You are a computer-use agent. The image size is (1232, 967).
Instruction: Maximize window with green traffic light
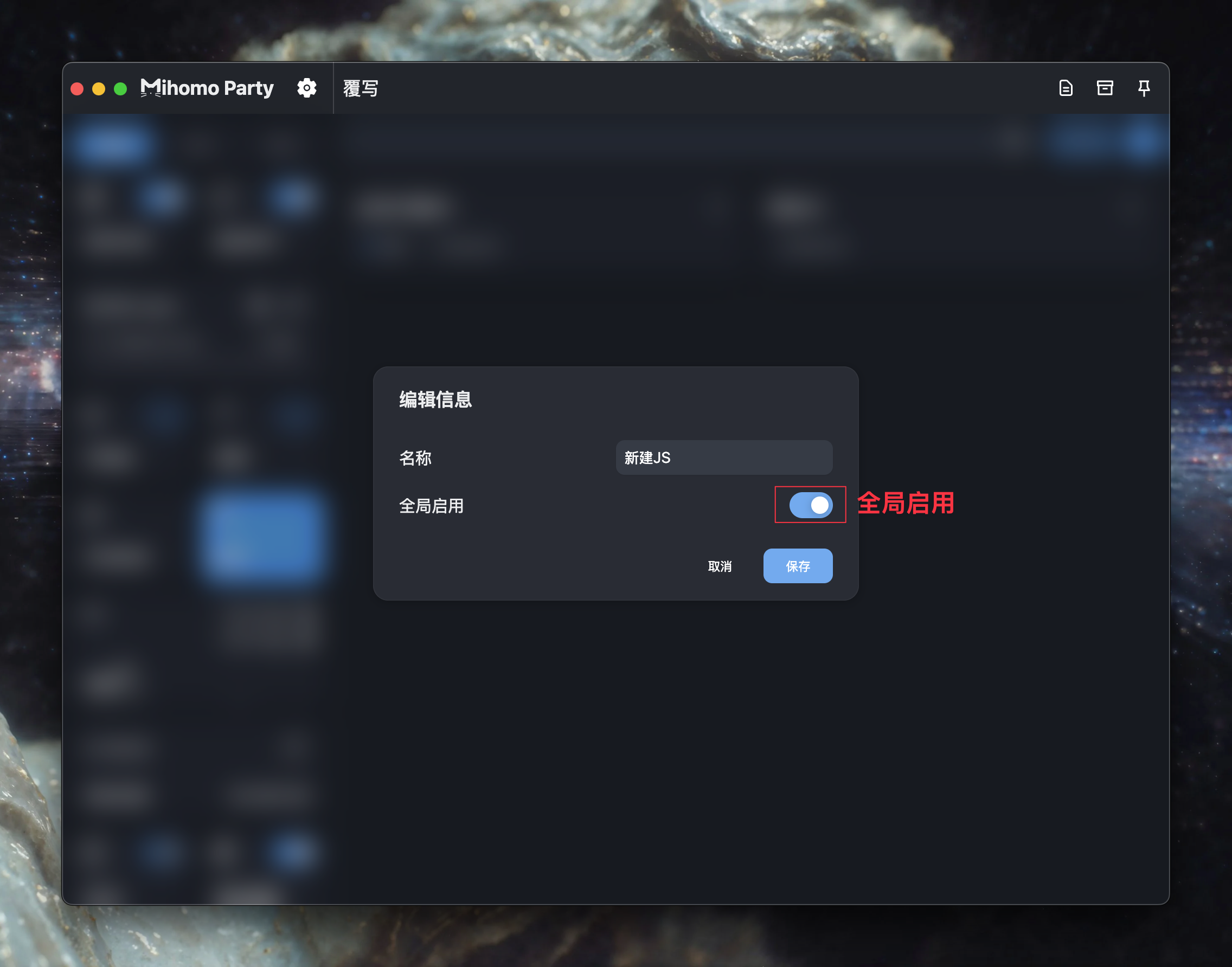tap(120, 89)
